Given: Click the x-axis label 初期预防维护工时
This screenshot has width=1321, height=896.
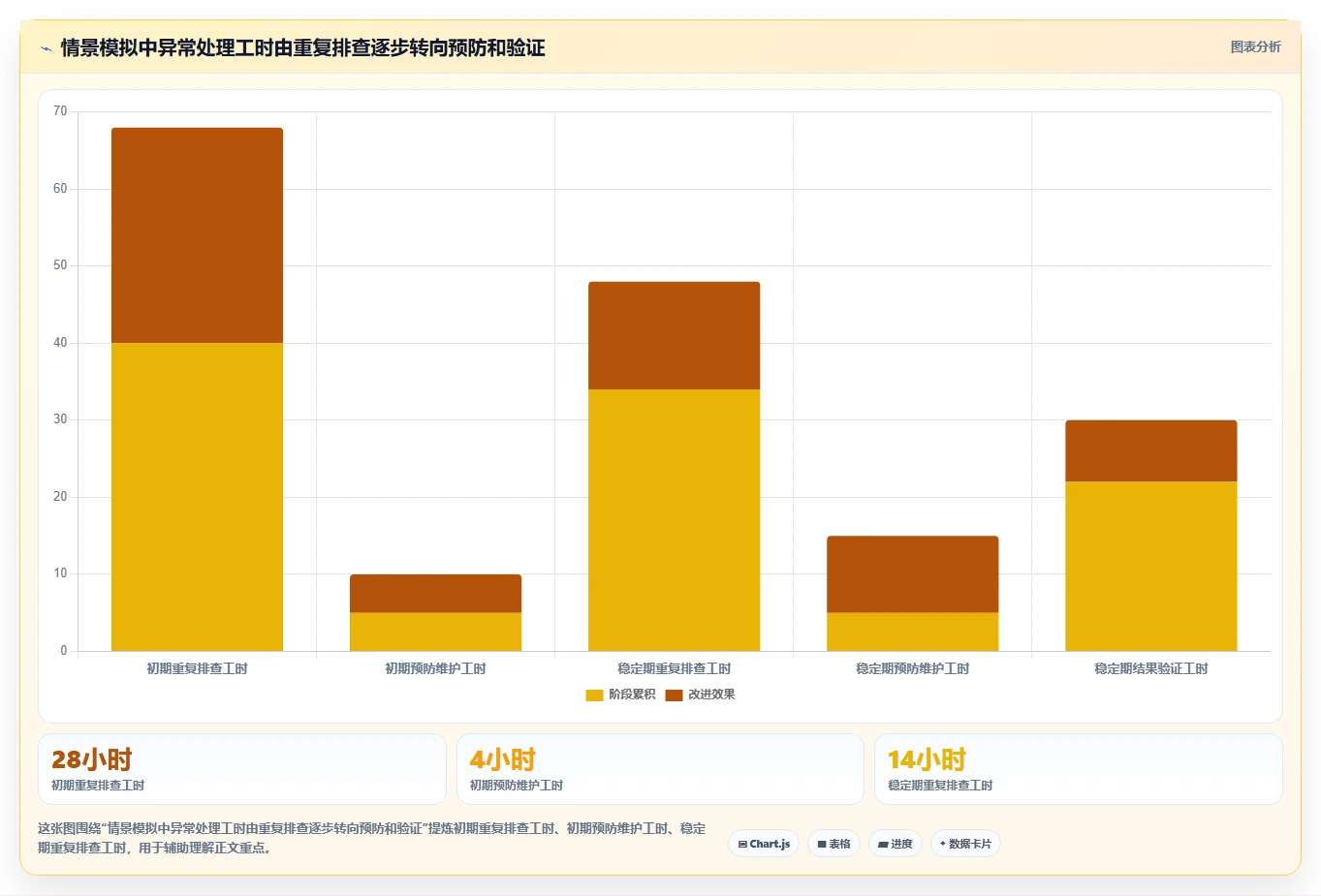Looking at the screenshot, I should 435,668.
